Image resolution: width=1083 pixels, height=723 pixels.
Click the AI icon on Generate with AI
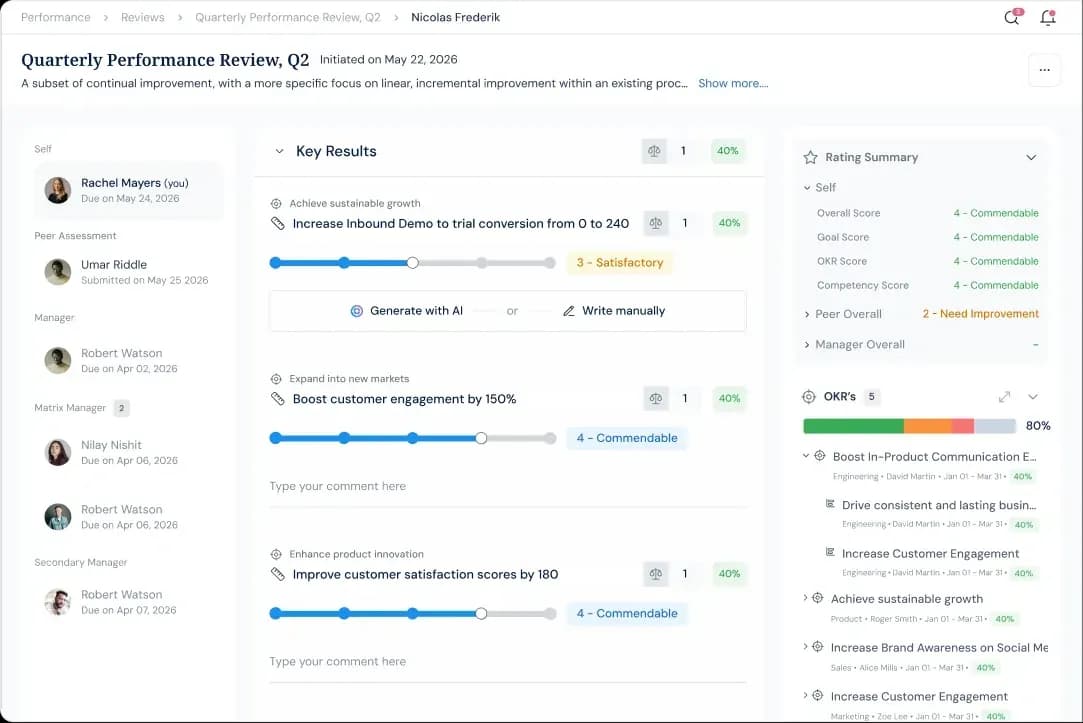coord(356,311)
